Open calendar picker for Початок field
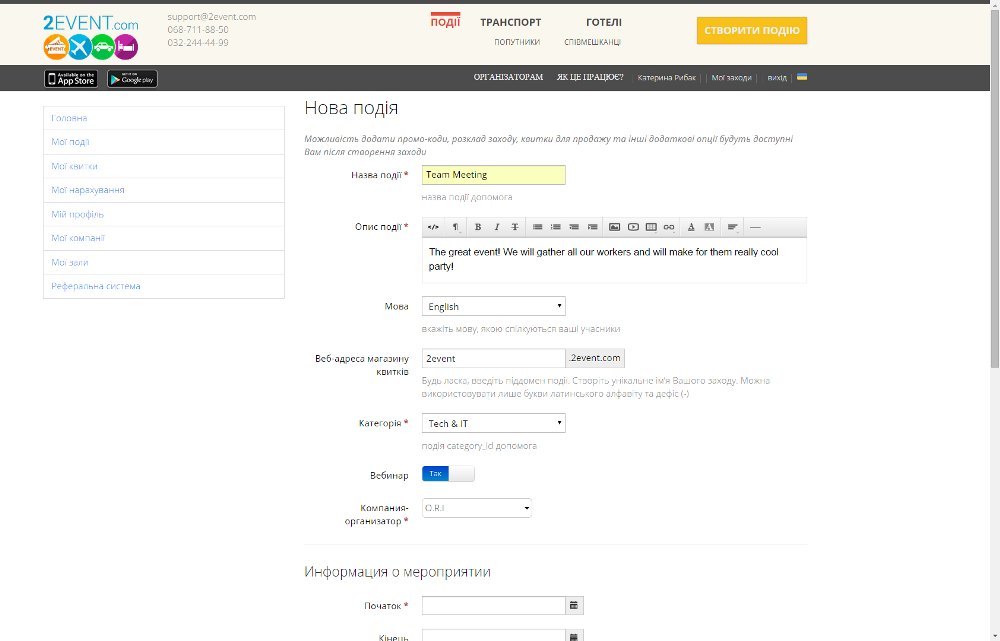This screenshot has height=641, width=1000. (x=574, y=605)
